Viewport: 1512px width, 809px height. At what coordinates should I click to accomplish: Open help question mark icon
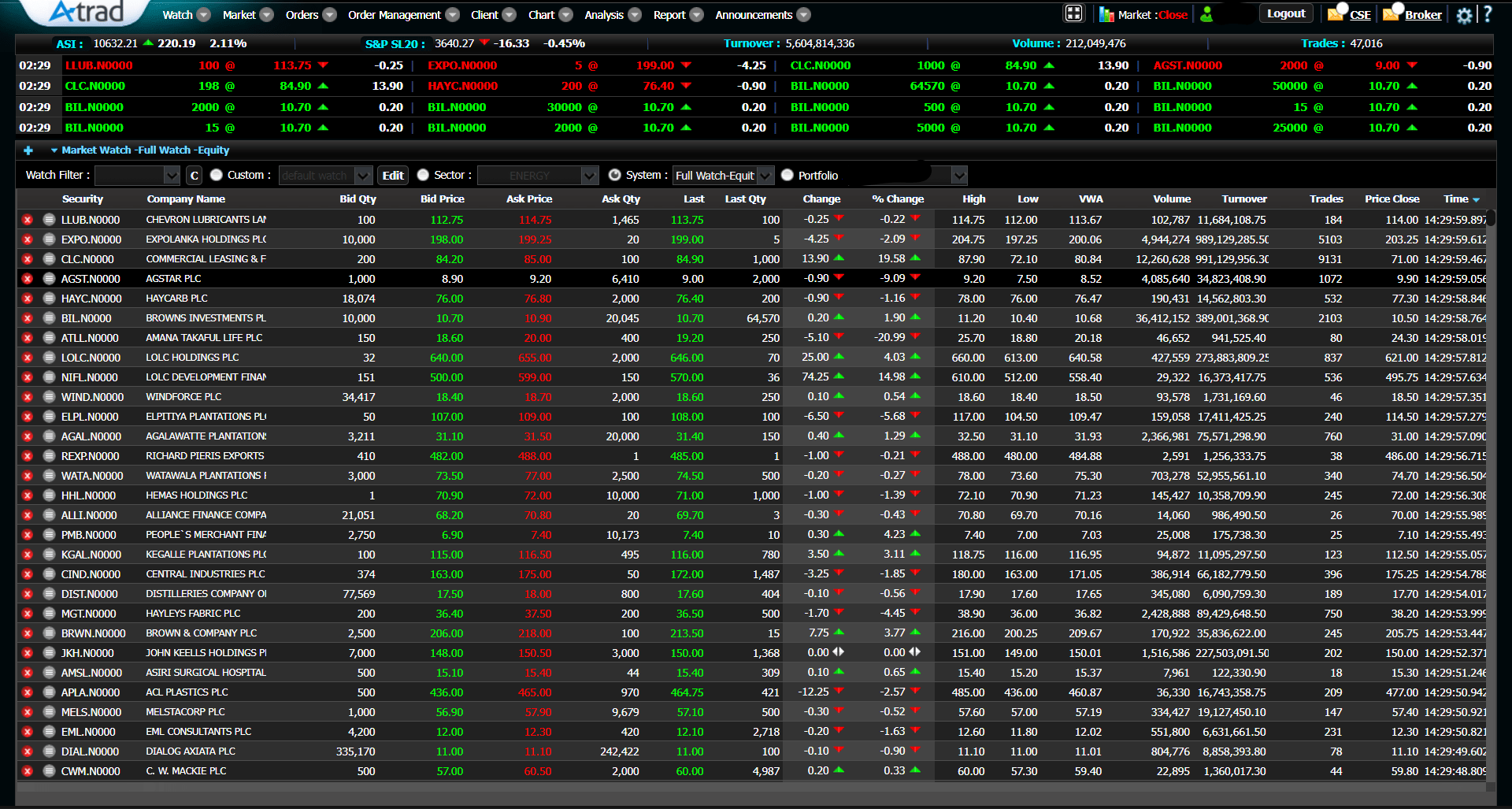point(1488,14)
